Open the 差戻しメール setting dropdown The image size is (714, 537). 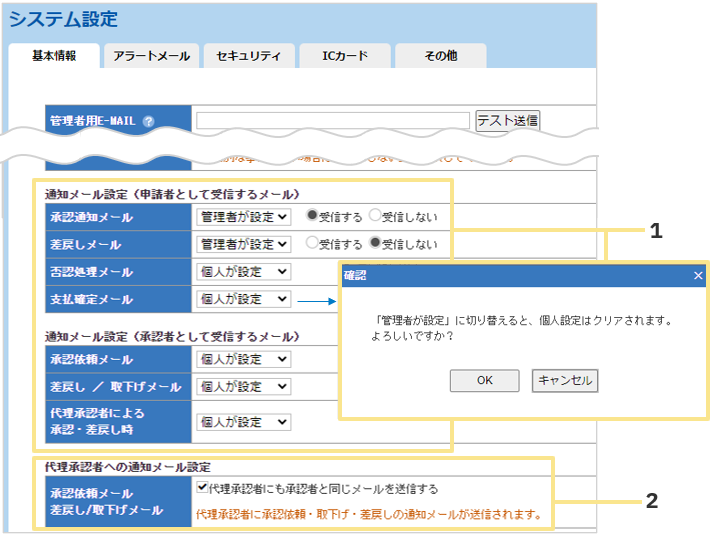tap(243, 243)
